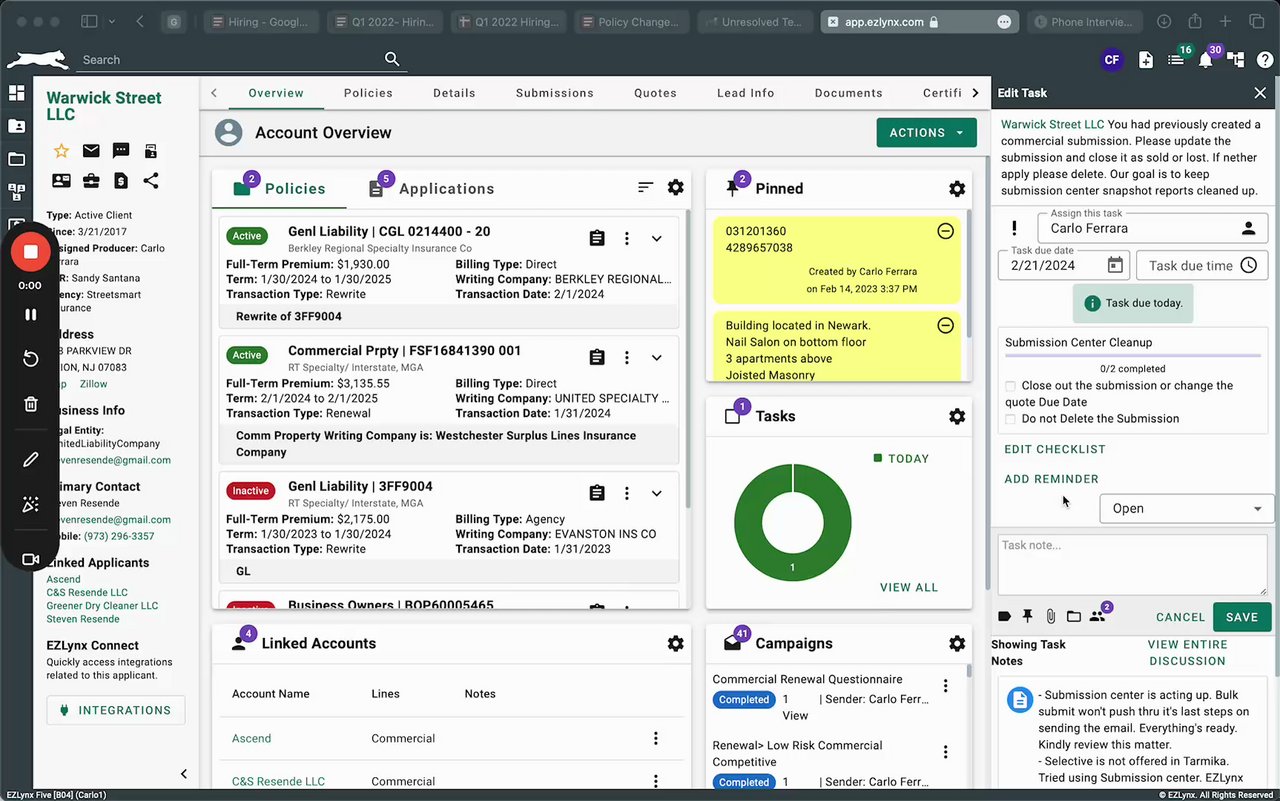Open the organization hierarchy icon in header
Screen dimensions: 1280x801
point(1236,60)
